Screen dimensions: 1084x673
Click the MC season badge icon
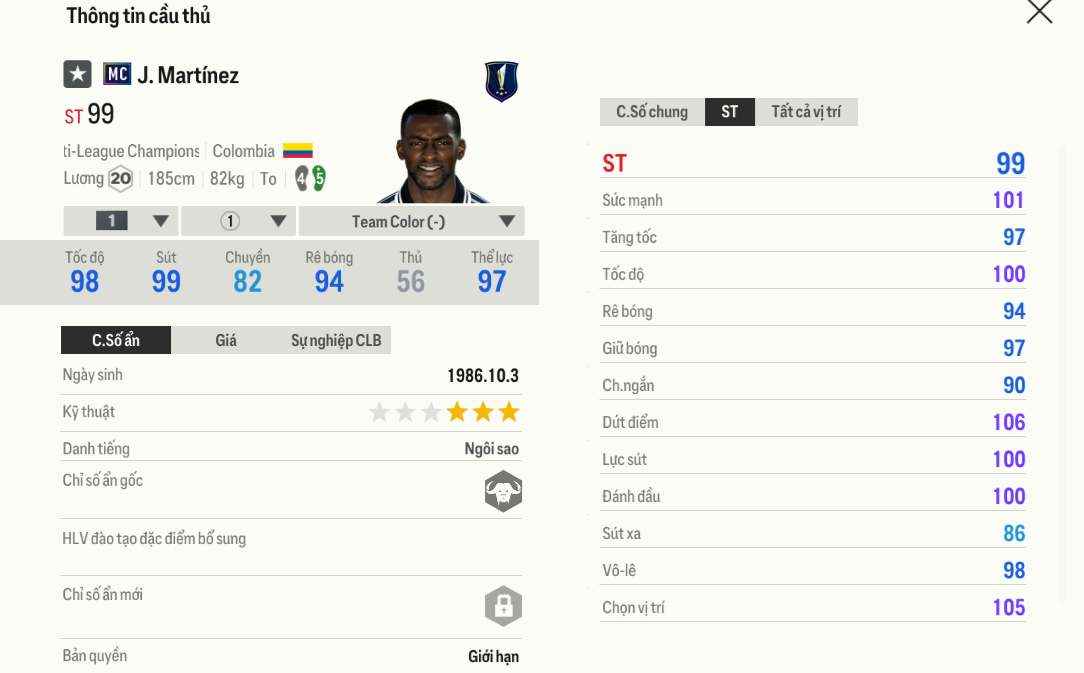point(117,74)
